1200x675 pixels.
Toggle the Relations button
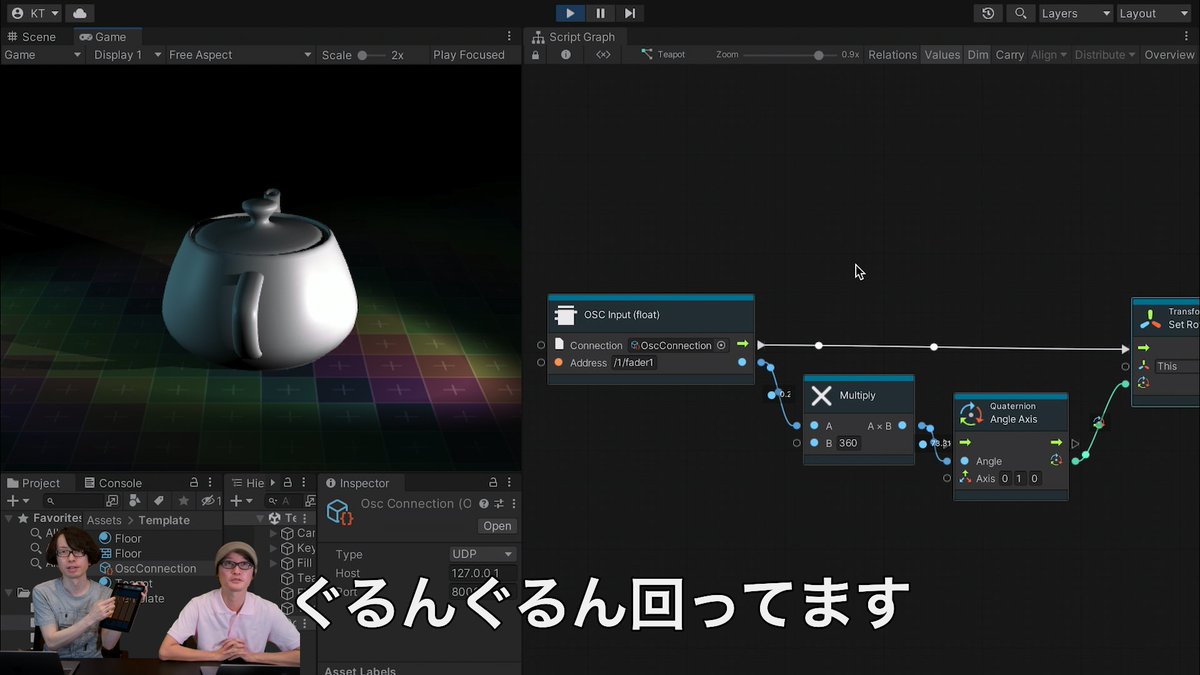point(892,55)
